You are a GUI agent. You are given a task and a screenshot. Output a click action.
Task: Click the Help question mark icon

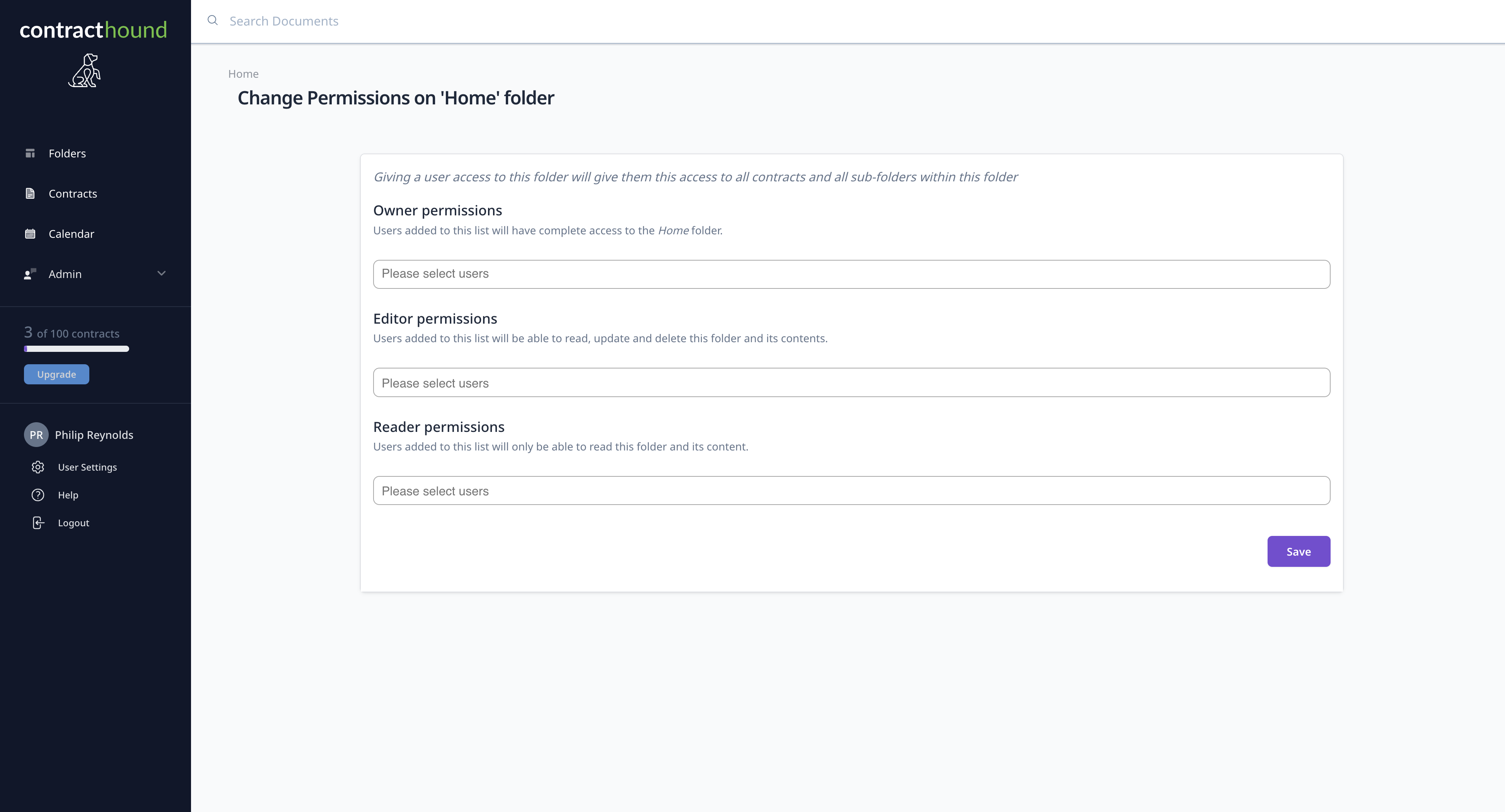pyautogui.click(x=38, y=495)
